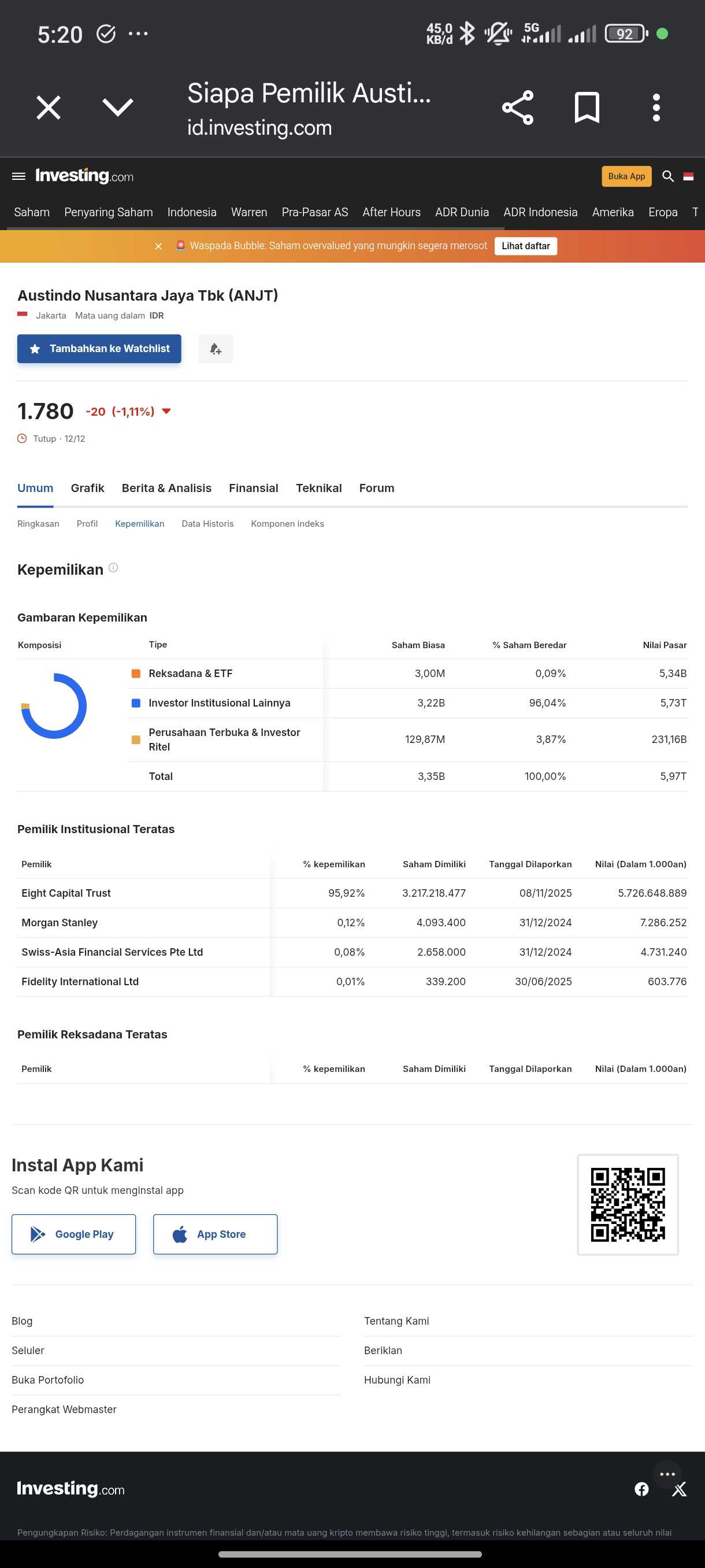The image size is (705, 1568).
Task: Open After Hours navigation item
Action: pyautogui.click(x=391, y=212)
